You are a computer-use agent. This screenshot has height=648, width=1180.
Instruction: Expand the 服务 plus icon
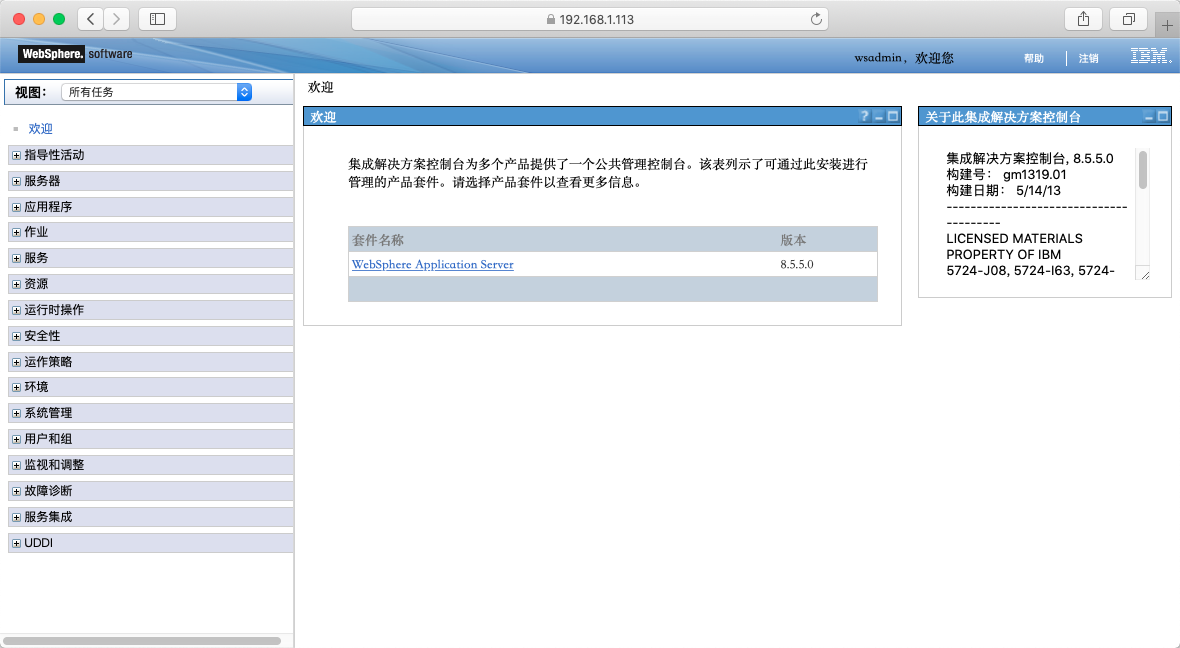(x=17, y=258)
